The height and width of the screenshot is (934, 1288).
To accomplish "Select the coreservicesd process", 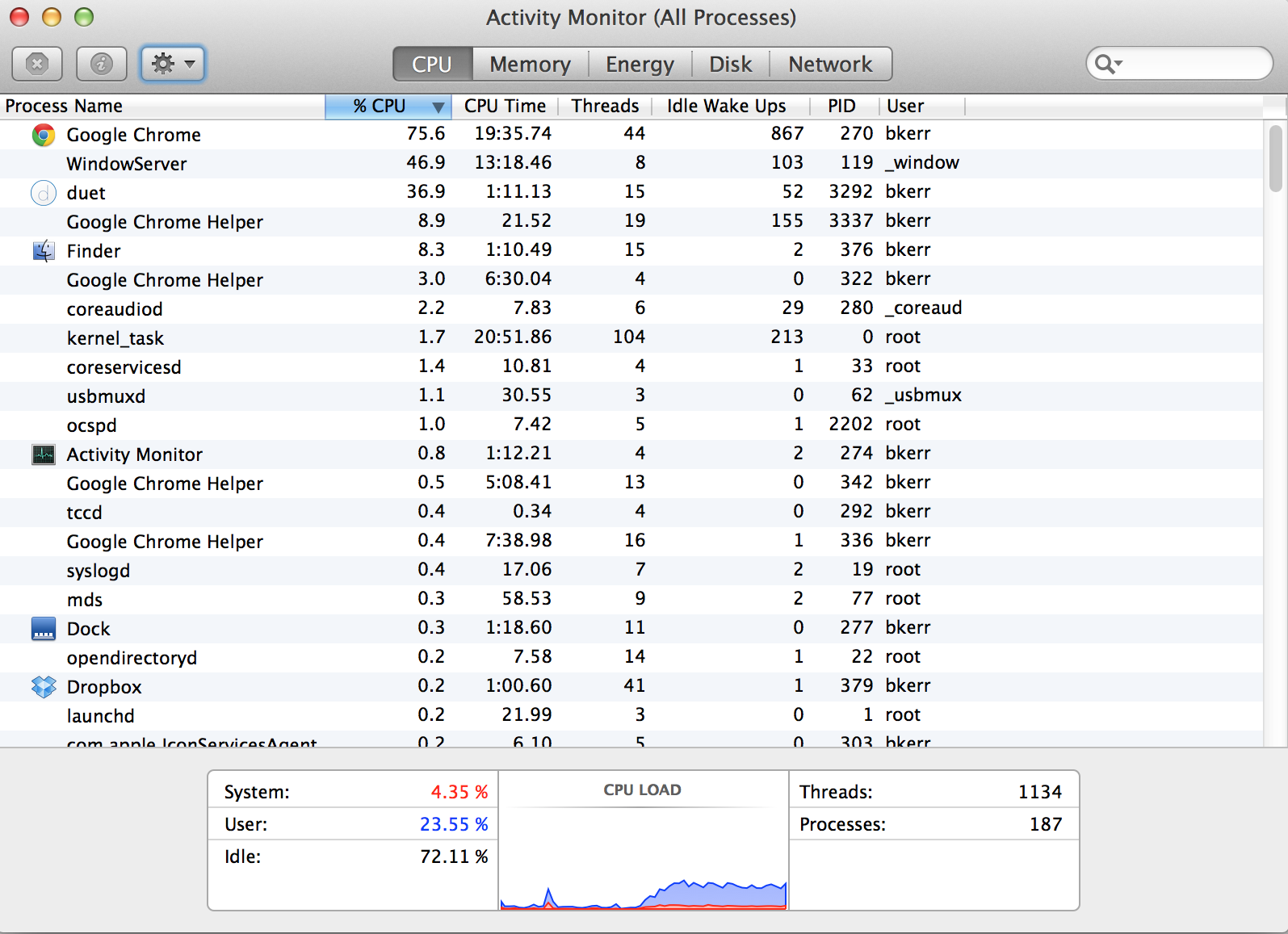I will coord(631,367).
